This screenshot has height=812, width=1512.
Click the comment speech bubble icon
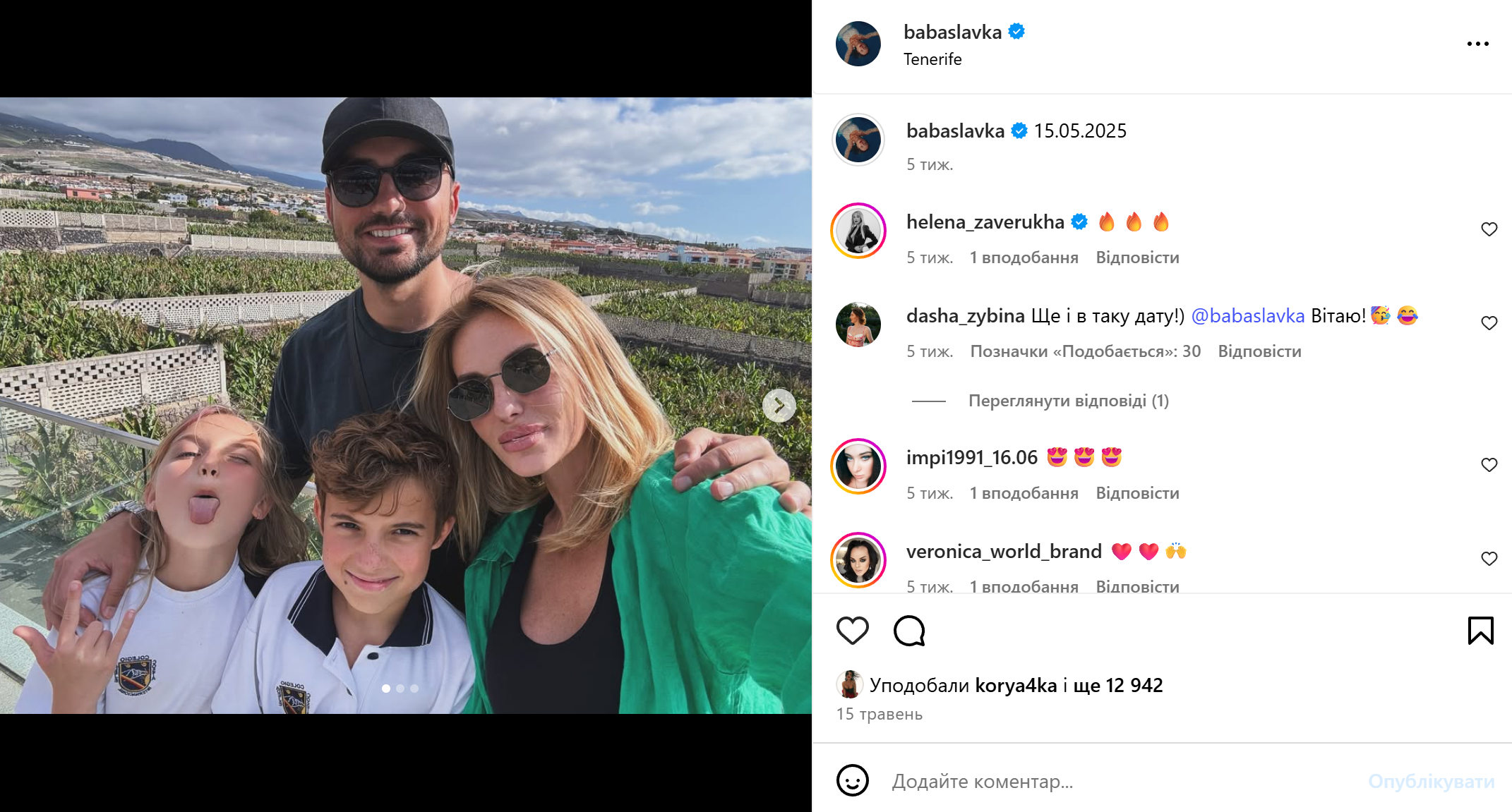pyautogui.click(x=909, y=631)
